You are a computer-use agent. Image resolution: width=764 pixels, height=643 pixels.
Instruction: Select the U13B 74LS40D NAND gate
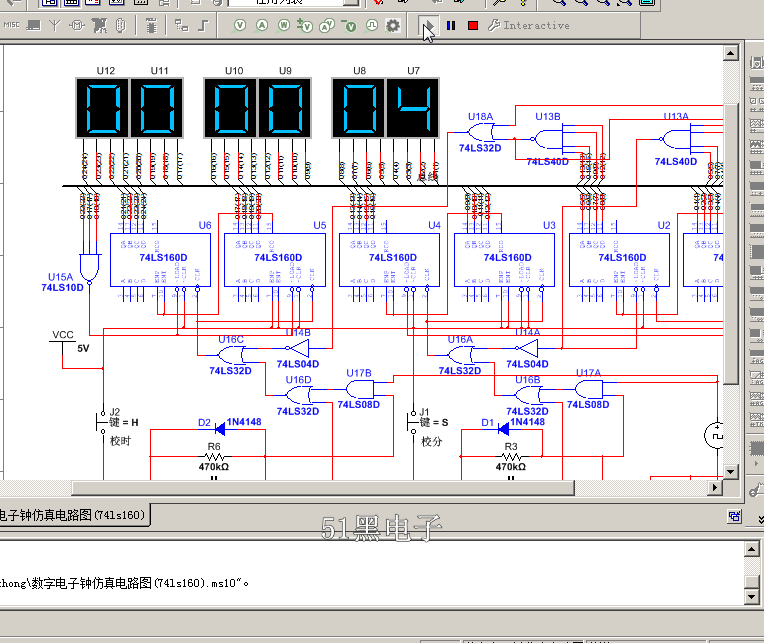click(x=549, y=140)
